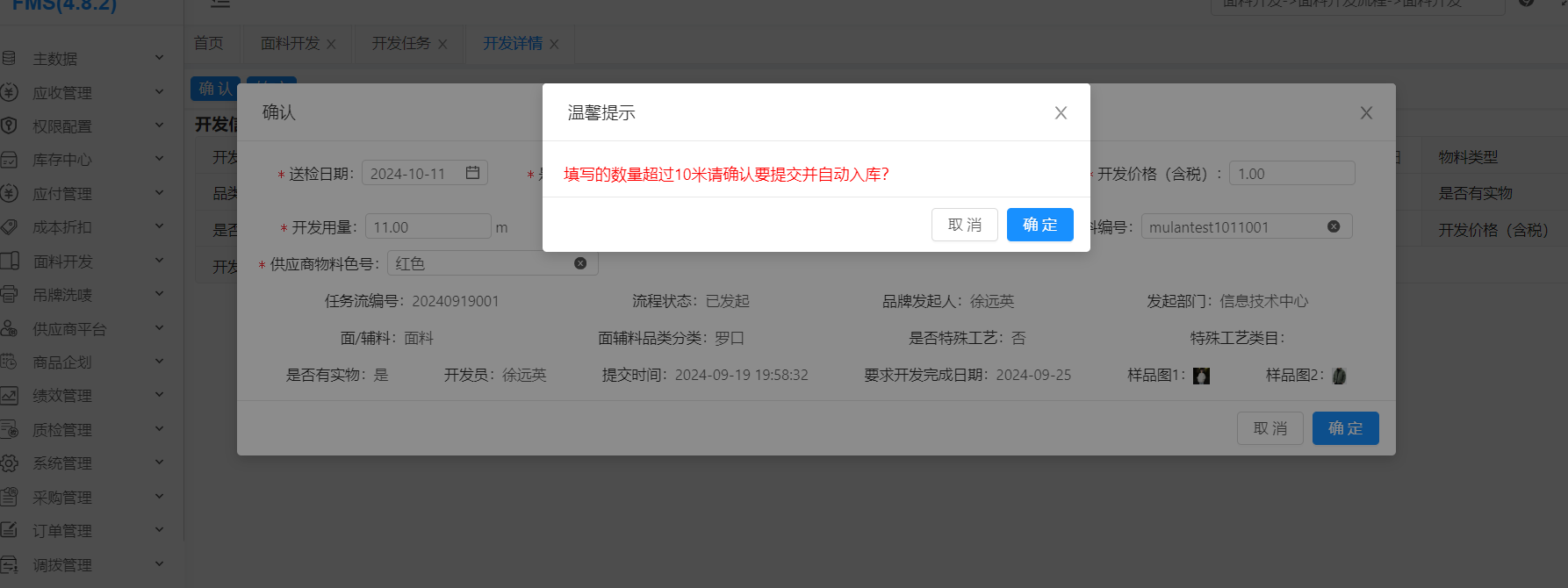Clear the 供应商物料色号 field with its clear icon
1568x588 pixels.
(x=580, y=263)
